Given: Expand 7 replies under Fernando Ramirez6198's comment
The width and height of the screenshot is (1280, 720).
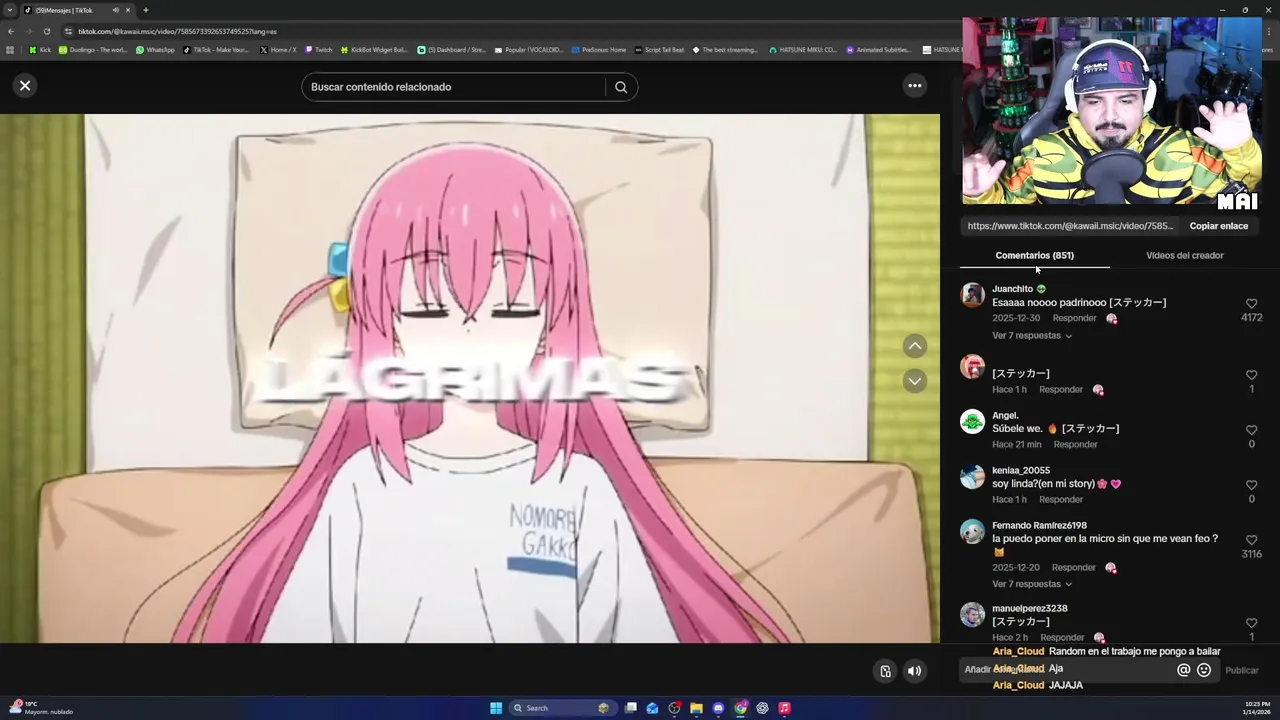Looking at the screenshot, I should coord(1032,584).
